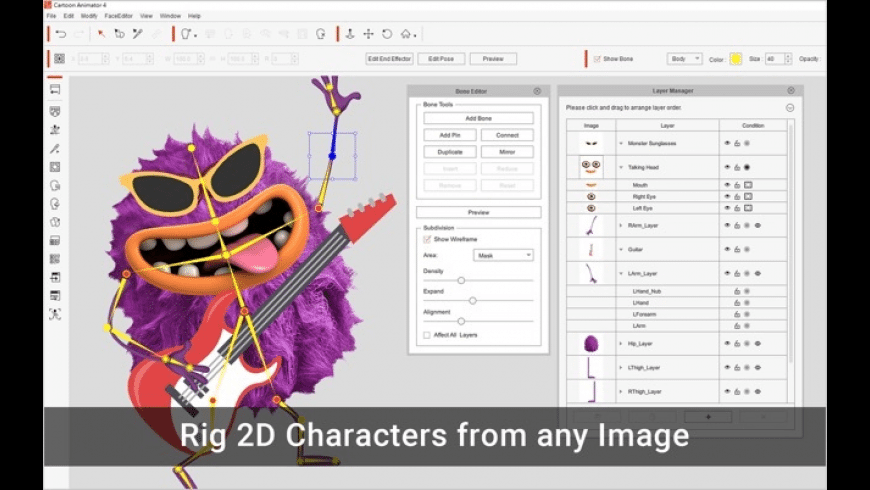The image size is (870, 490).
Task: Click the square frame icon in the left sidebar
Action: click(55, 166)
